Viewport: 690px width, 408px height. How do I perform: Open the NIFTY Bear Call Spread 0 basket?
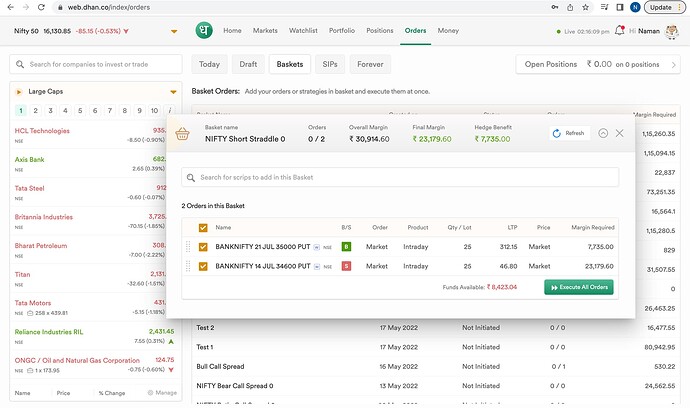coord(436,386)
